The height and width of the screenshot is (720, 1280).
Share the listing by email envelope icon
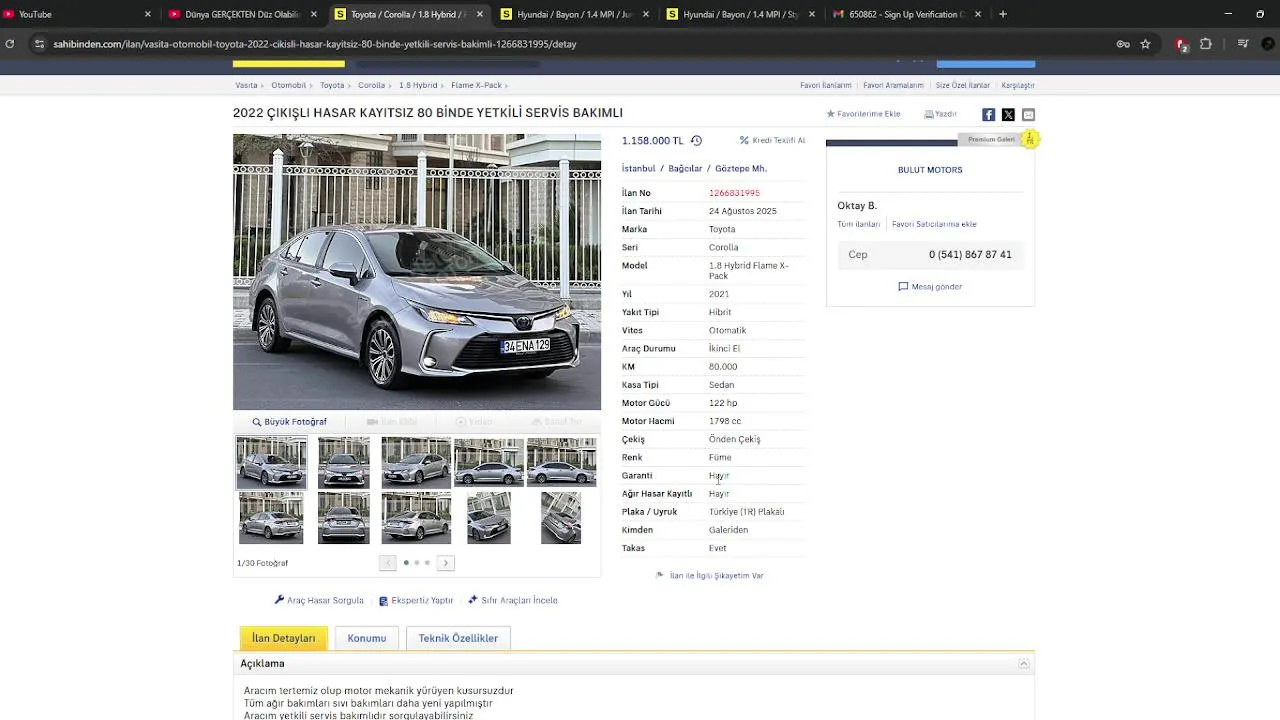click(1028, 115)
